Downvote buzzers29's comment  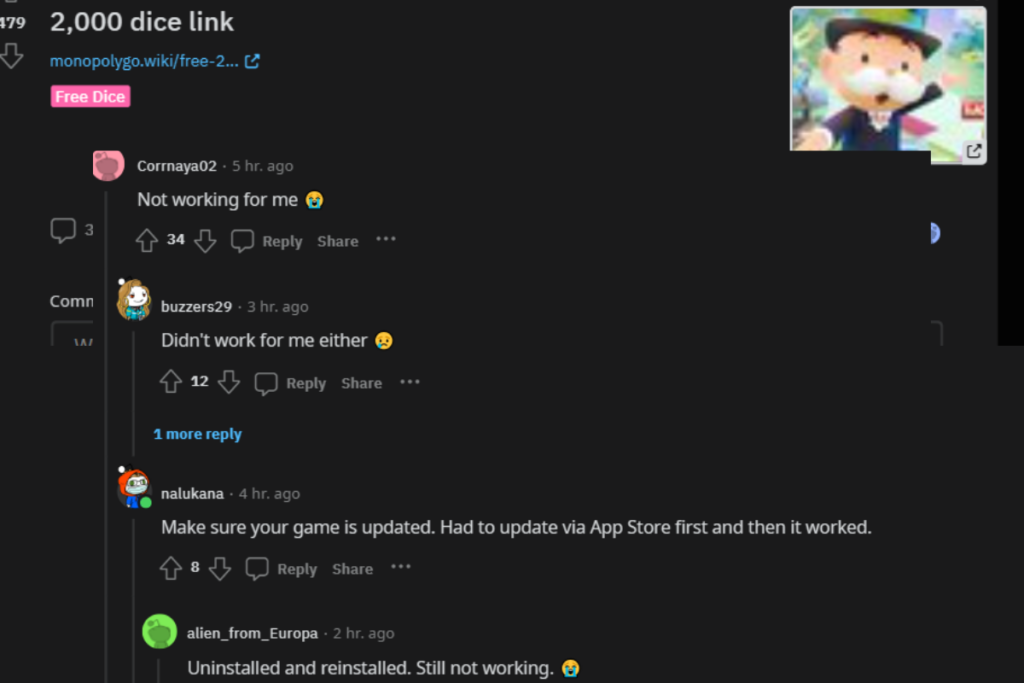(229, 382)
